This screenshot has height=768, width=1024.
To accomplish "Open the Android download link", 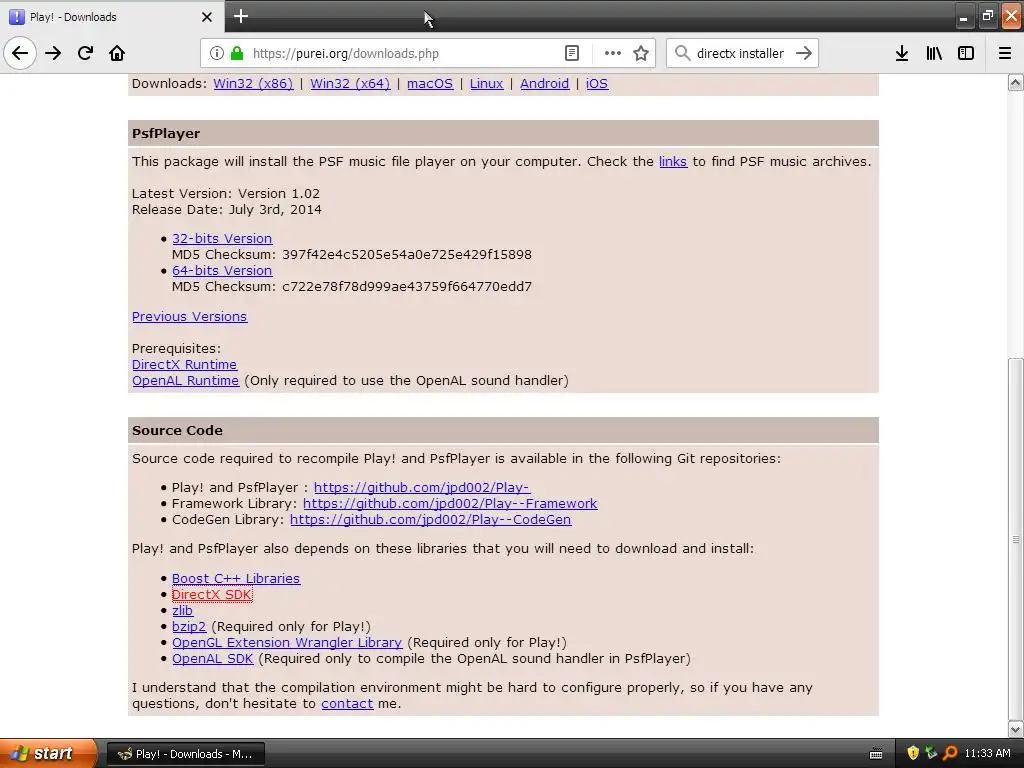I will point(544,84).
